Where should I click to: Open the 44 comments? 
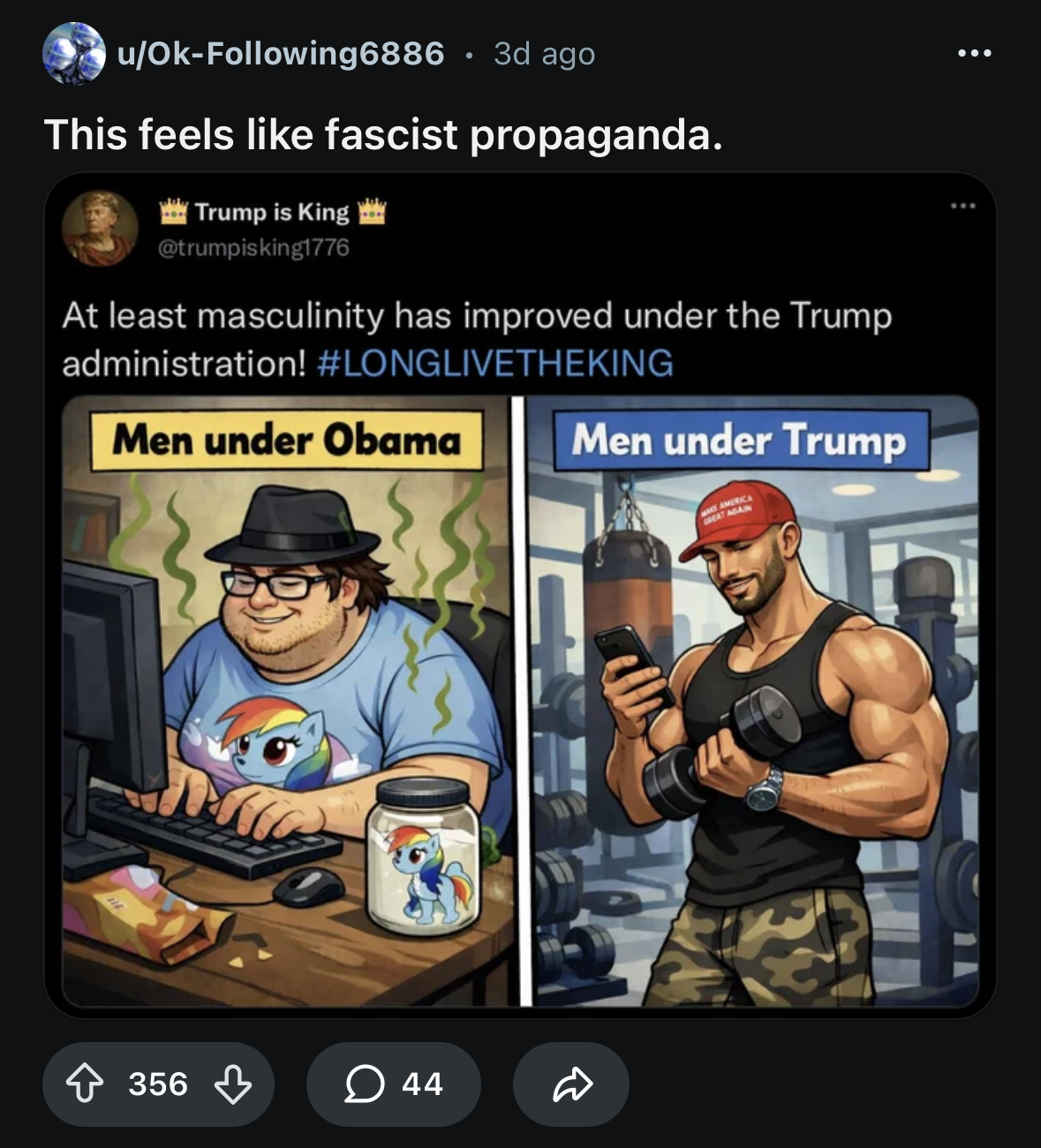pos(393,1084)
